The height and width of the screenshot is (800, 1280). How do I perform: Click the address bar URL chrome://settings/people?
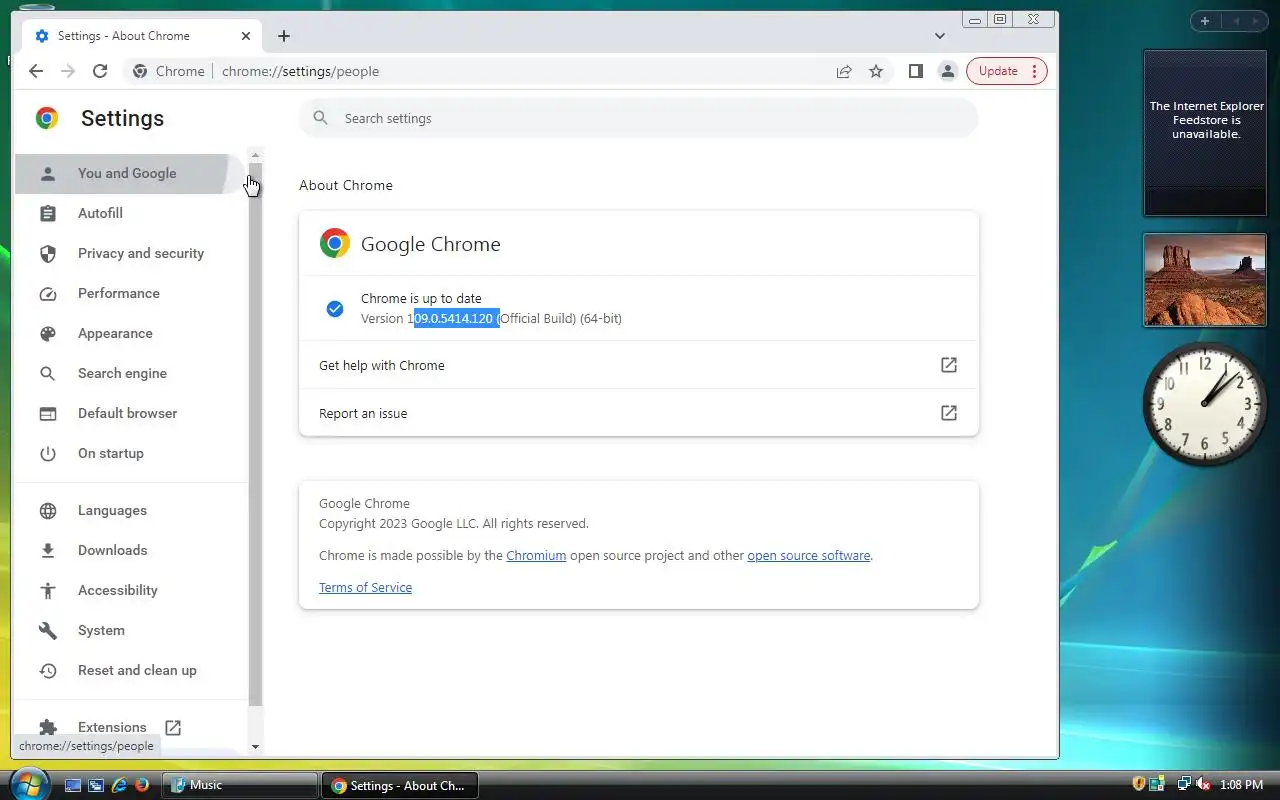click(x=300, y=71)
